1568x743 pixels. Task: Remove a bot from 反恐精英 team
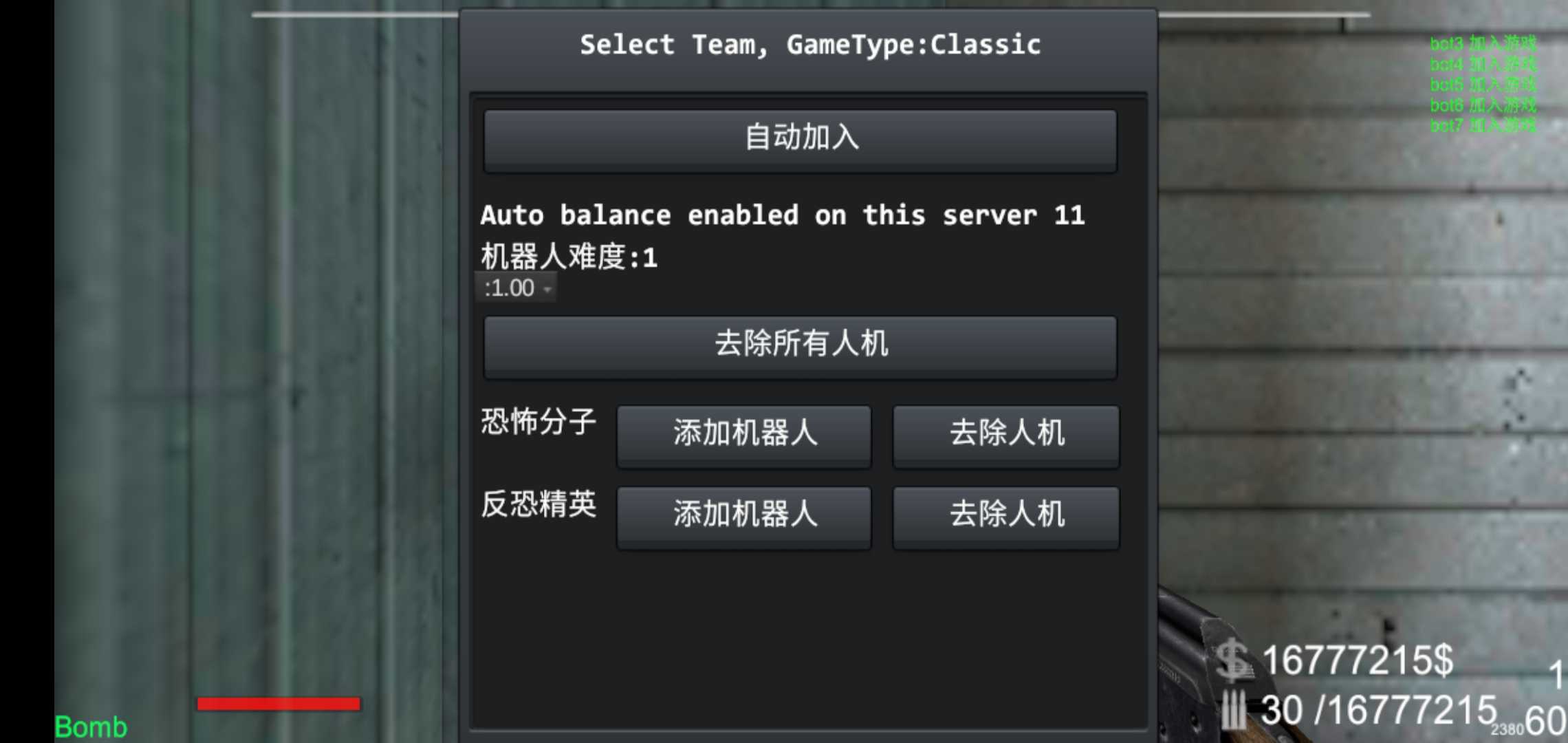click(1005, 517)
